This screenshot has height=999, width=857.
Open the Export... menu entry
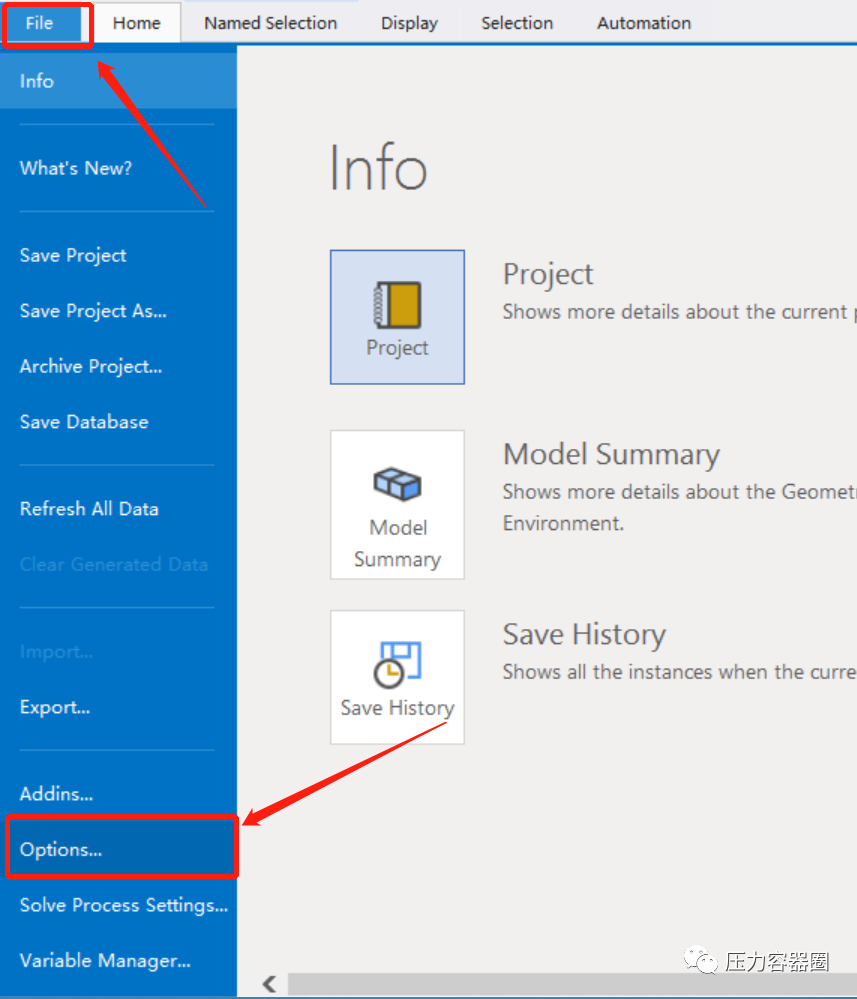tap(55, 707)
